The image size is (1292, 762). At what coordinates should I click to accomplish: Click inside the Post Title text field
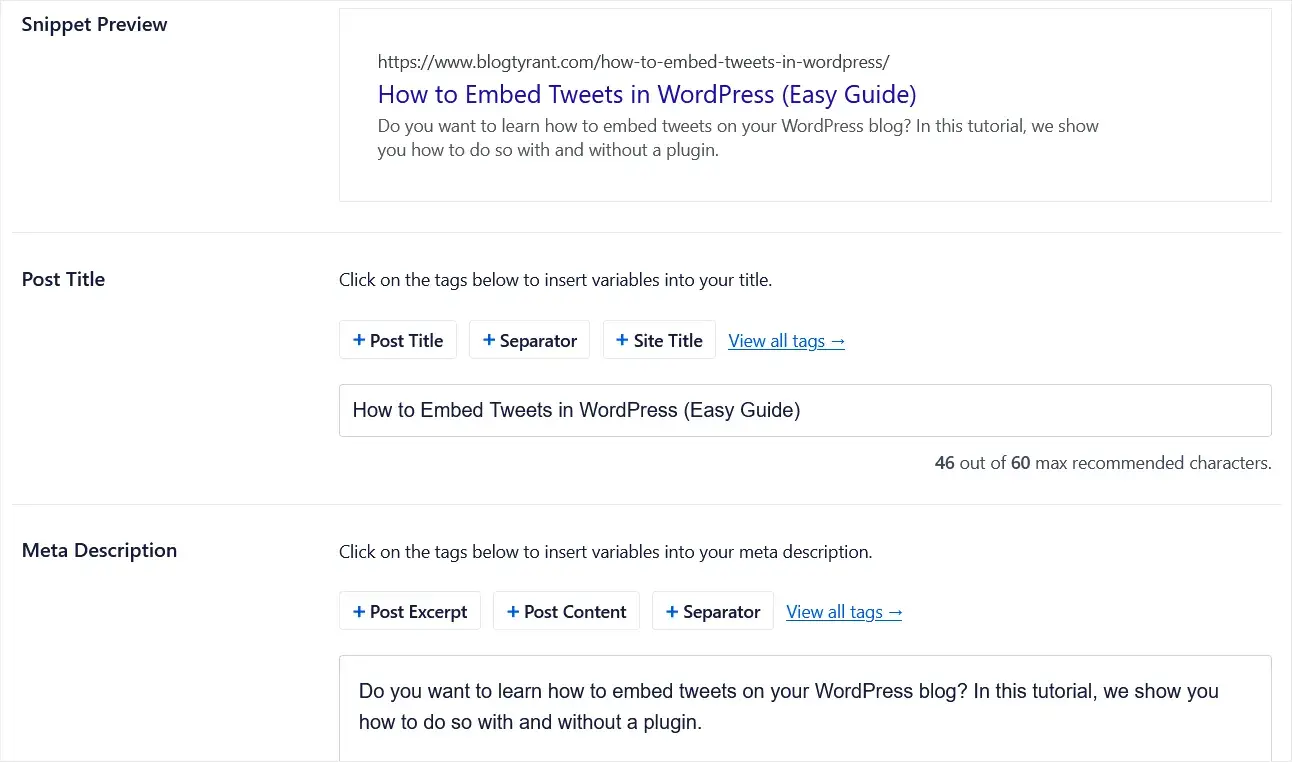coord(805,410)
